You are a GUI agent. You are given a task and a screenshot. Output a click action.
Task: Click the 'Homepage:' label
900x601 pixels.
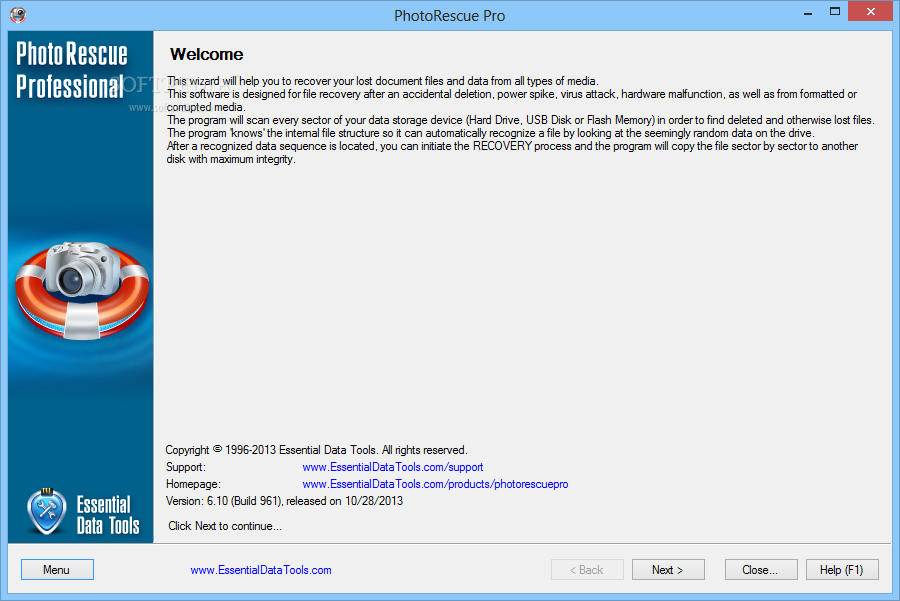[x=193, y=484]
